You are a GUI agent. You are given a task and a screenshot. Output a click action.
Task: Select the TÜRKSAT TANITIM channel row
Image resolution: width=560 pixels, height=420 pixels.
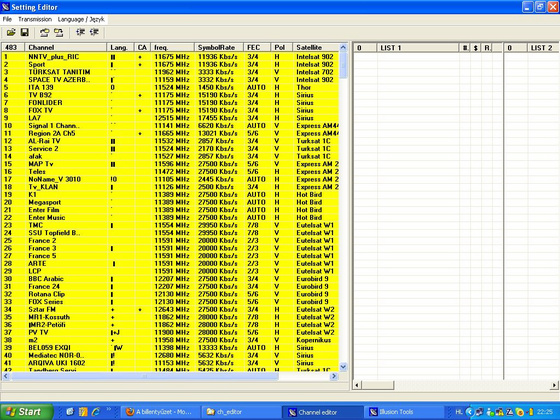[x=170, y=72]
